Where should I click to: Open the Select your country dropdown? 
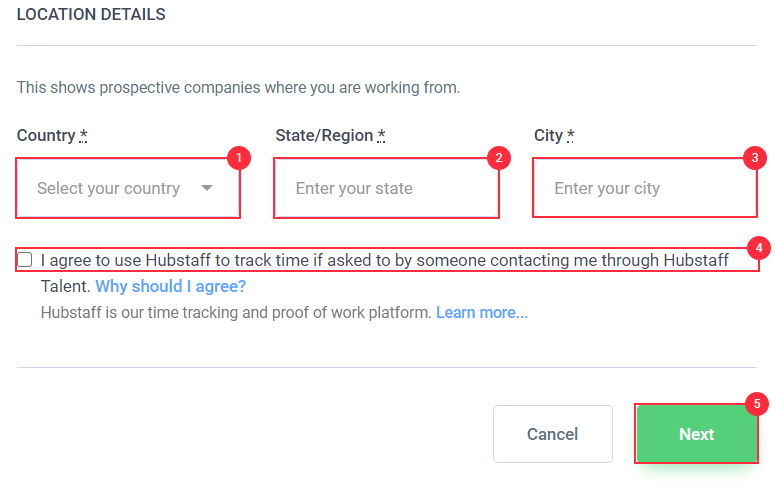click(x=128, y=188)
